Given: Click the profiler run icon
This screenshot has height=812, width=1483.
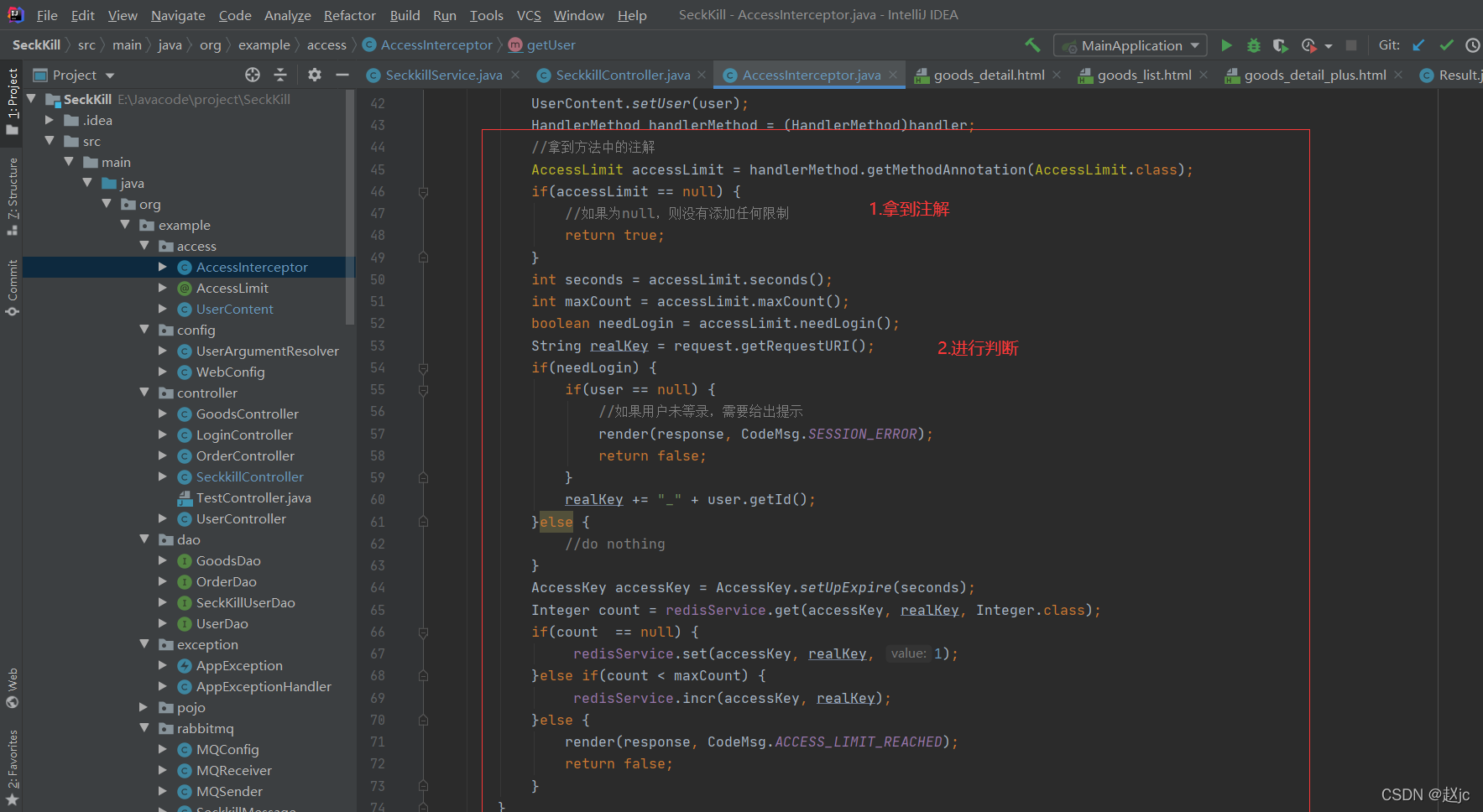Looking at the screenshot, I should click(x=1308, y=45).
